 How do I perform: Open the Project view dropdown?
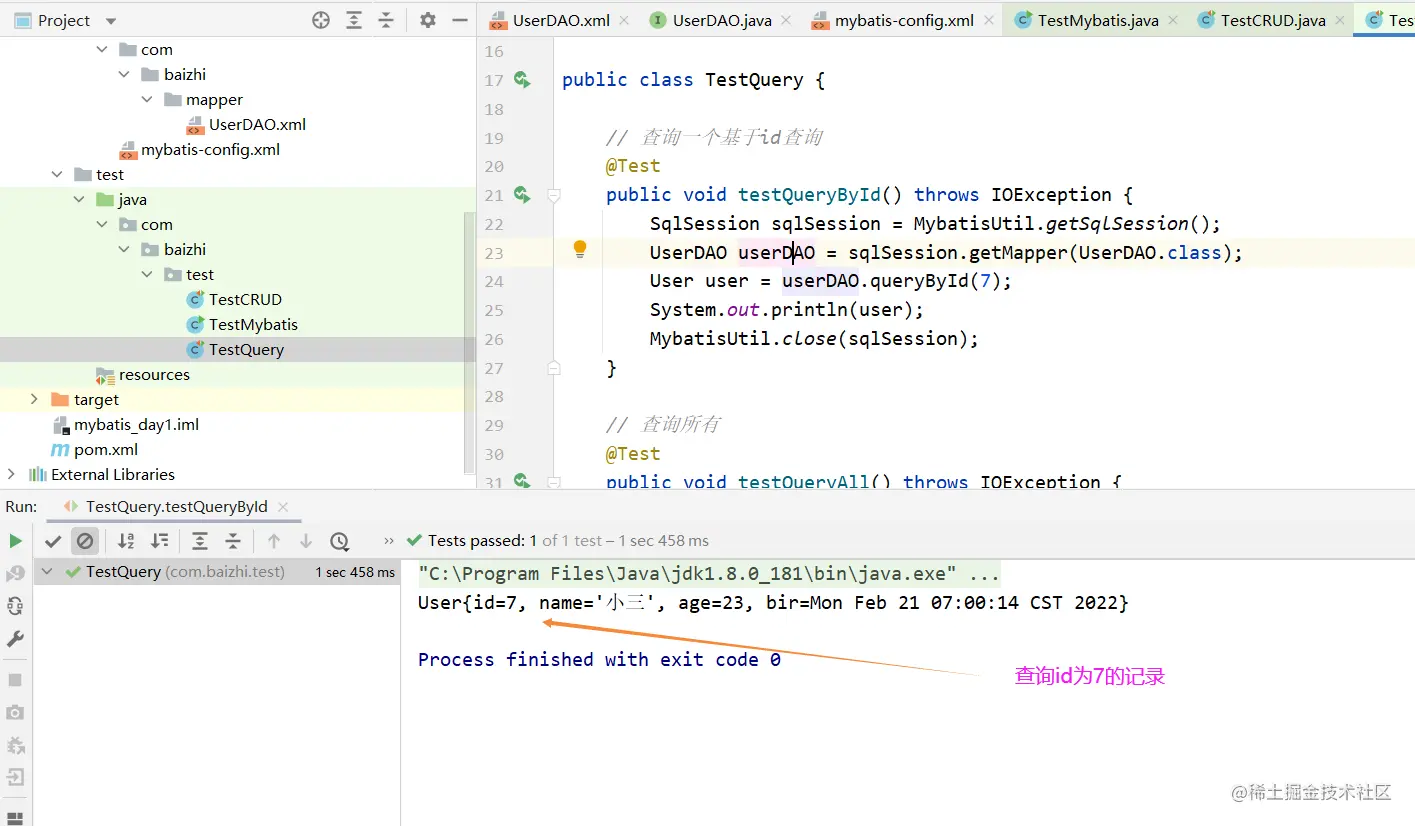111,21
